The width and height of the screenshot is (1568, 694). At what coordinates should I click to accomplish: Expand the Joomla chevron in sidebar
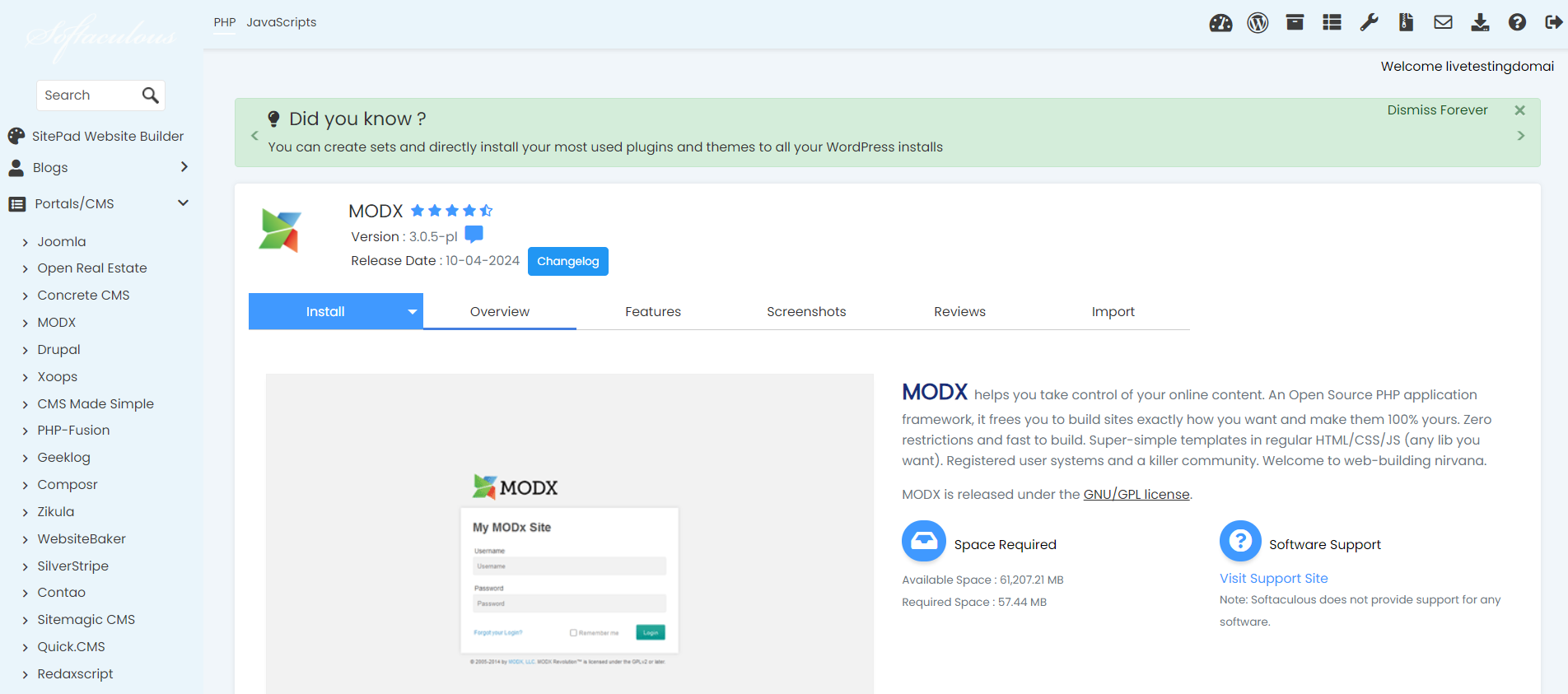point(26,243)
